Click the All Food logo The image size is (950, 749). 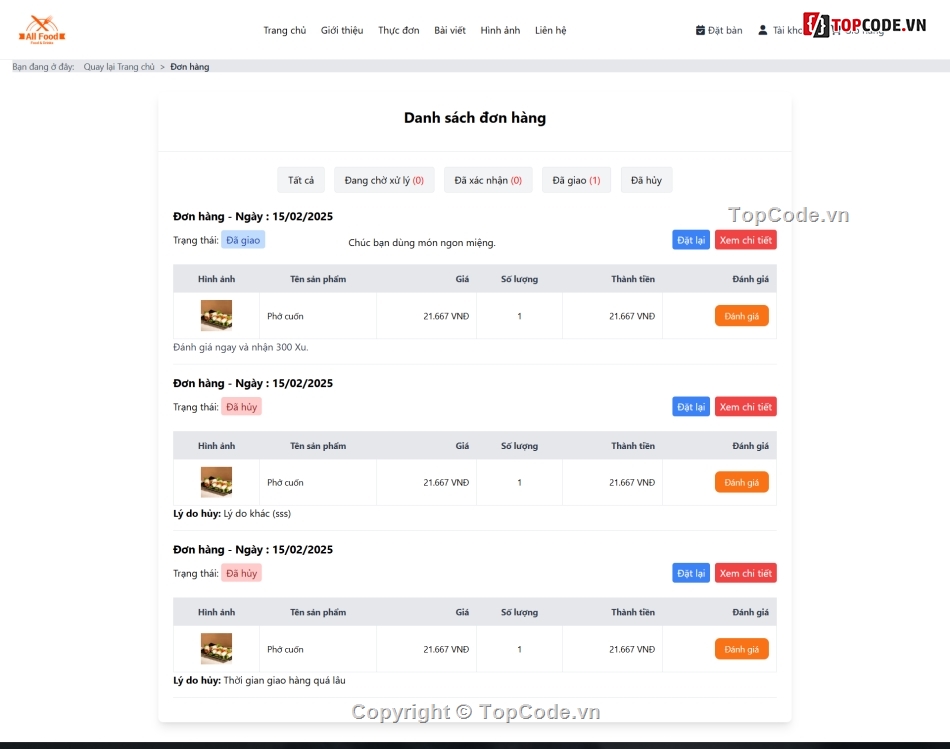[42, 30]
